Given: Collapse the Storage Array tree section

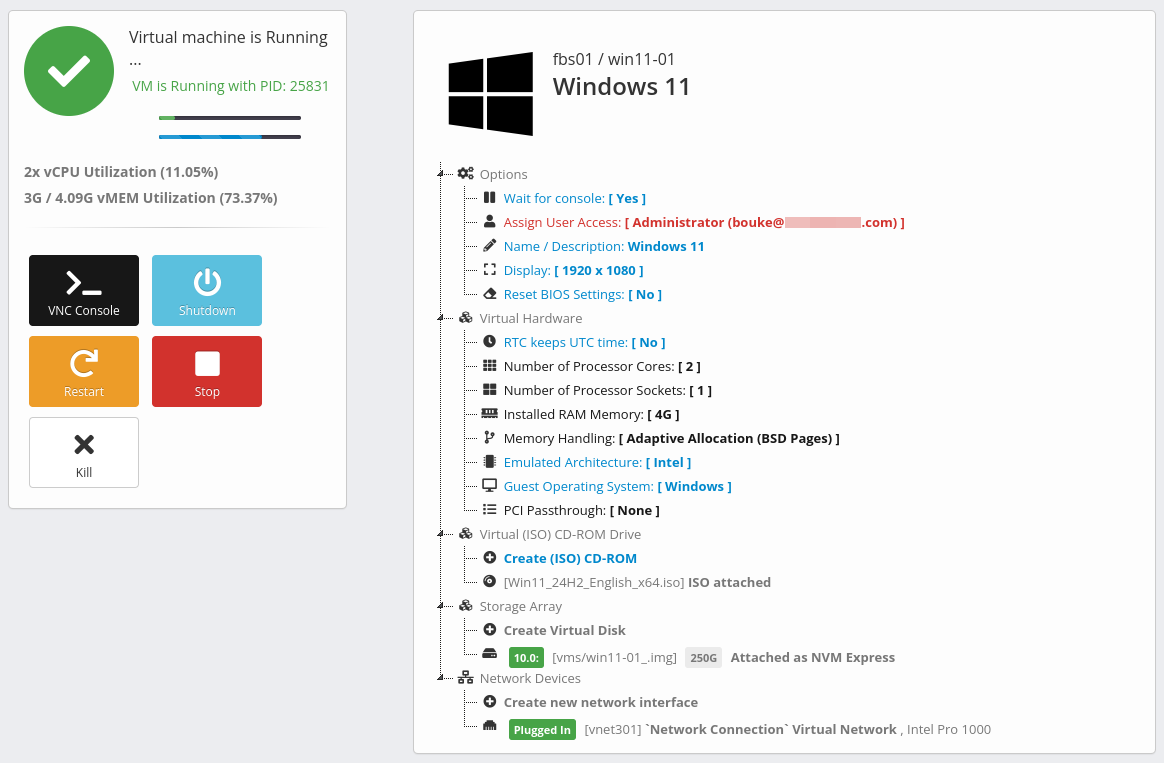Looking at the screenshot, I should tap(440, 606).
